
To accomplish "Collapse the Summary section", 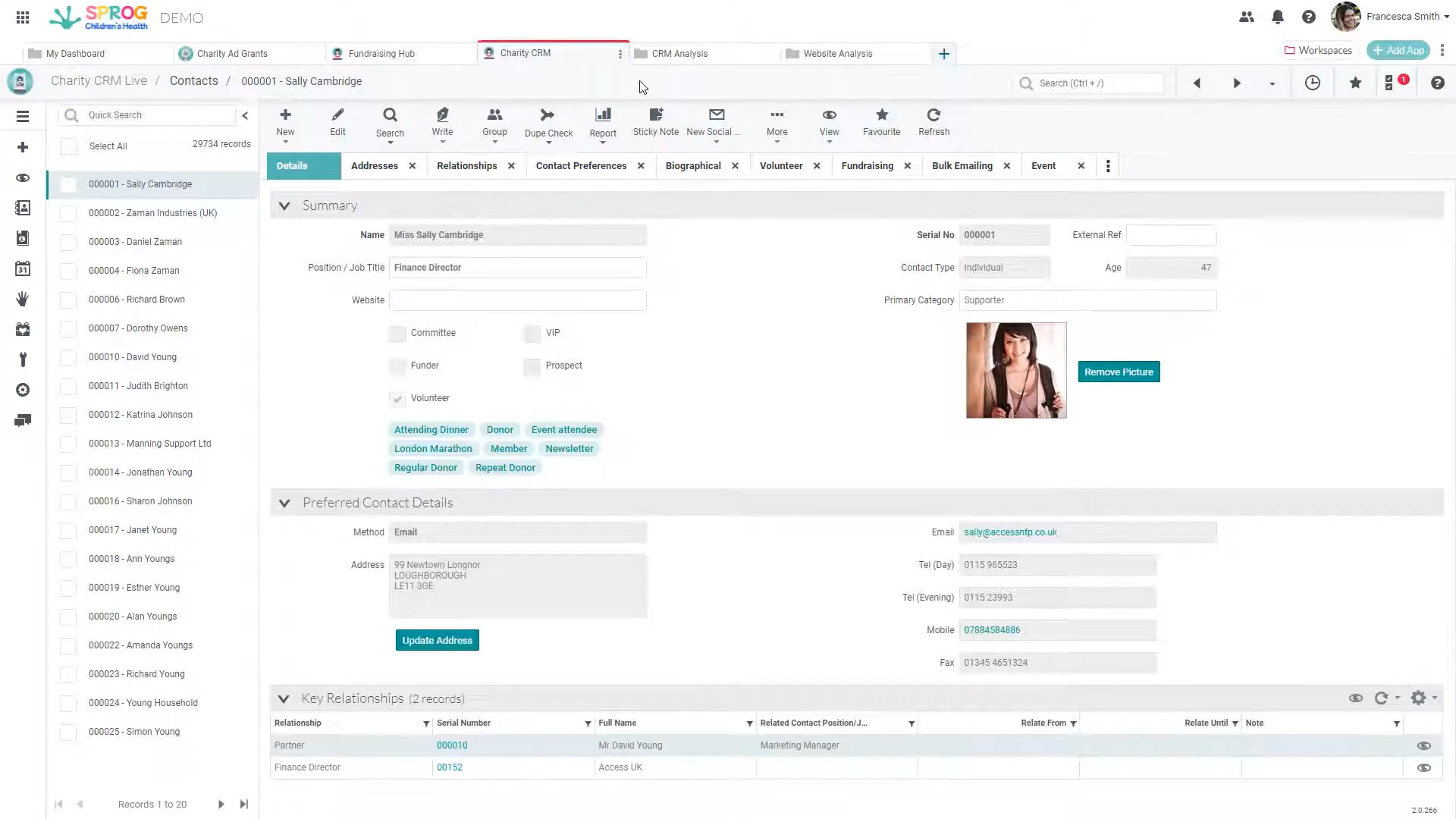I will (x=284, y=206).
